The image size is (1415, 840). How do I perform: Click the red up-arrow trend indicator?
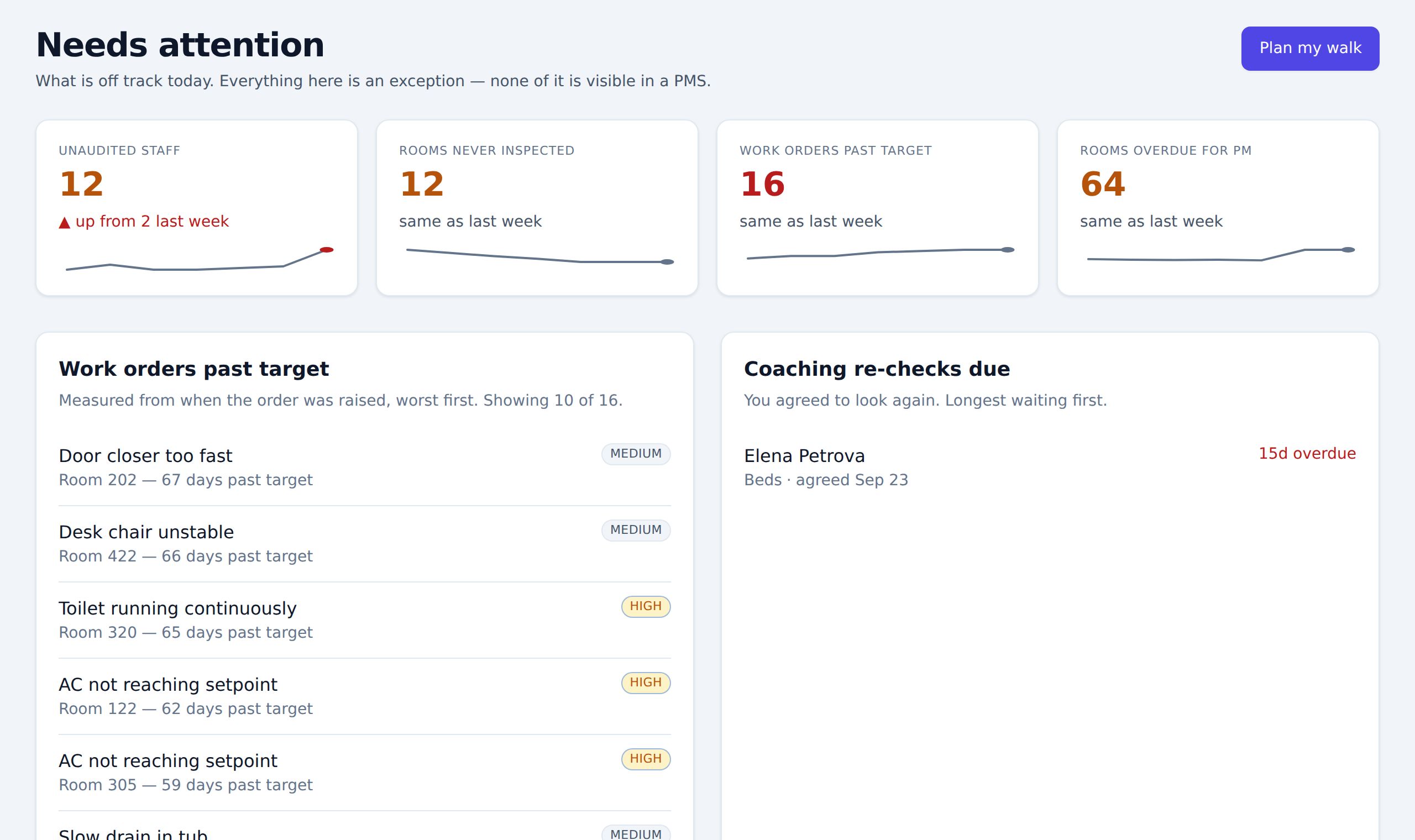tap(65, 223)
